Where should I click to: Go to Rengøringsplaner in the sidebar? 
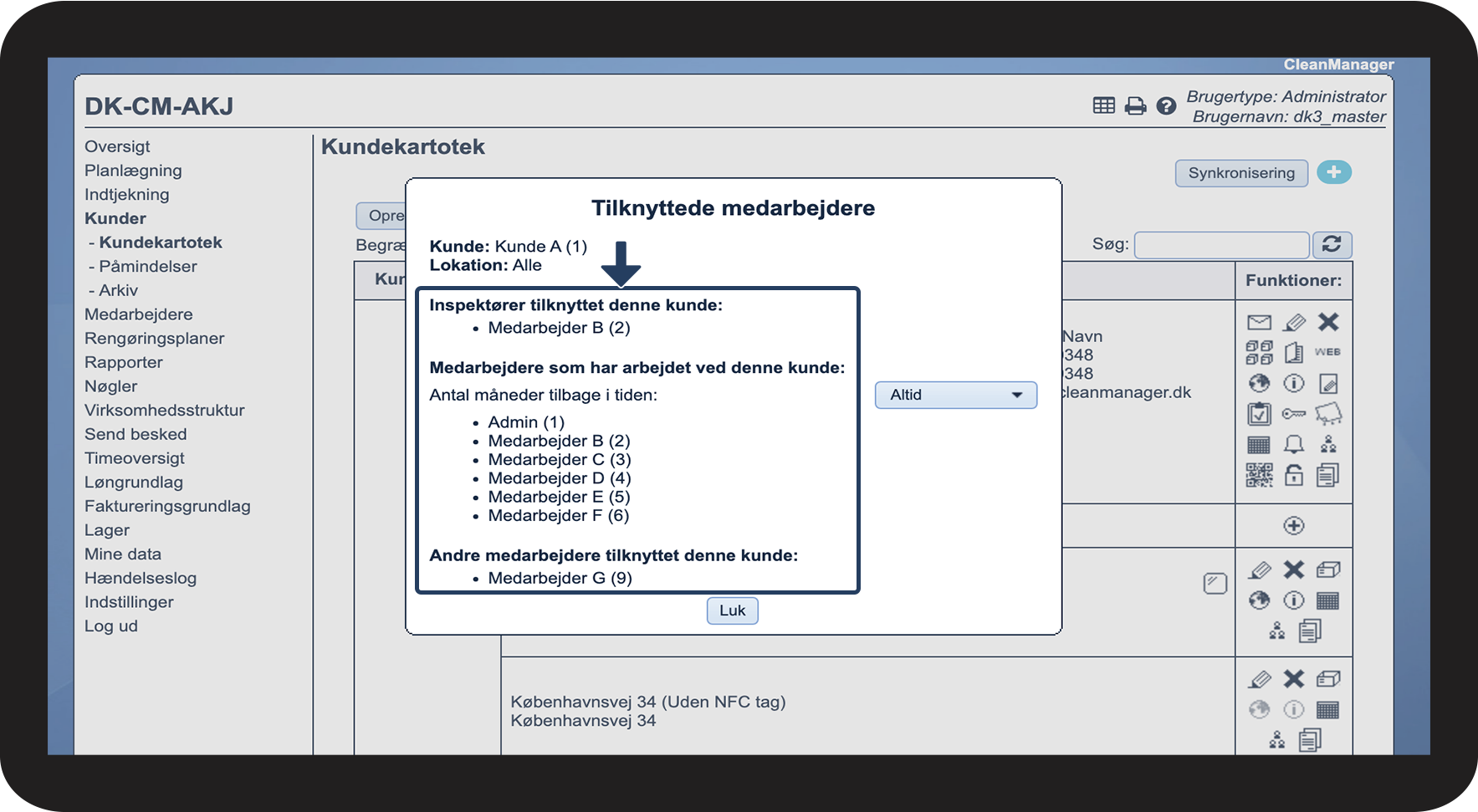pyautogui.click(x=155, y=339)
